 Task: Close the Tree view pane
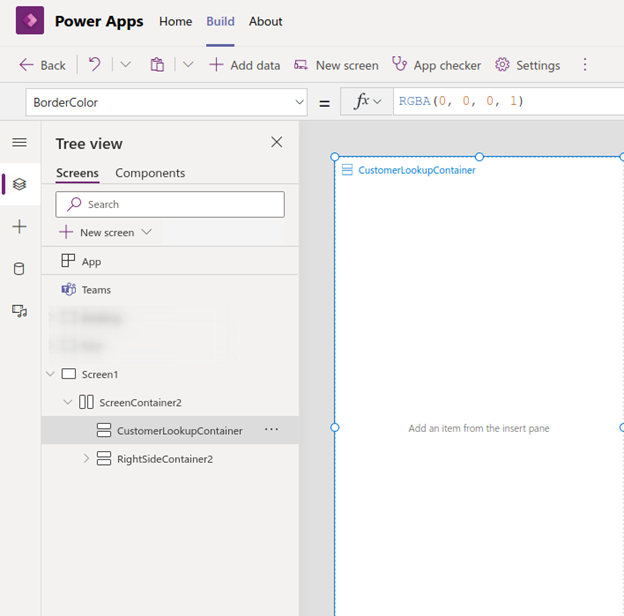pyautogui.click(x=277, y=142)
